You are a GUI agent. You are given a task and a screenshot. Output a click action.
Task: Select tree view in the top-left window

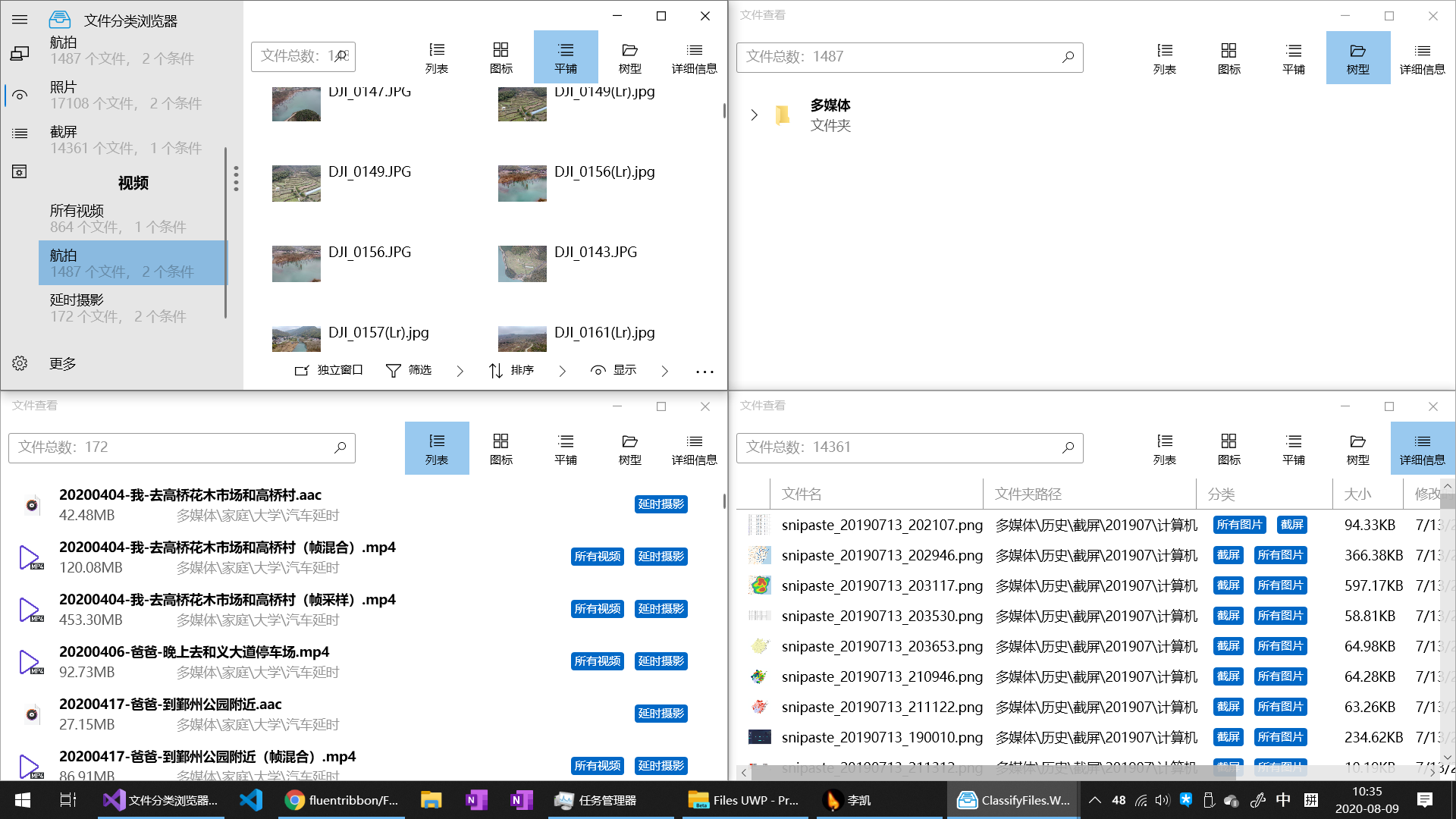click(x=629, y=57)
